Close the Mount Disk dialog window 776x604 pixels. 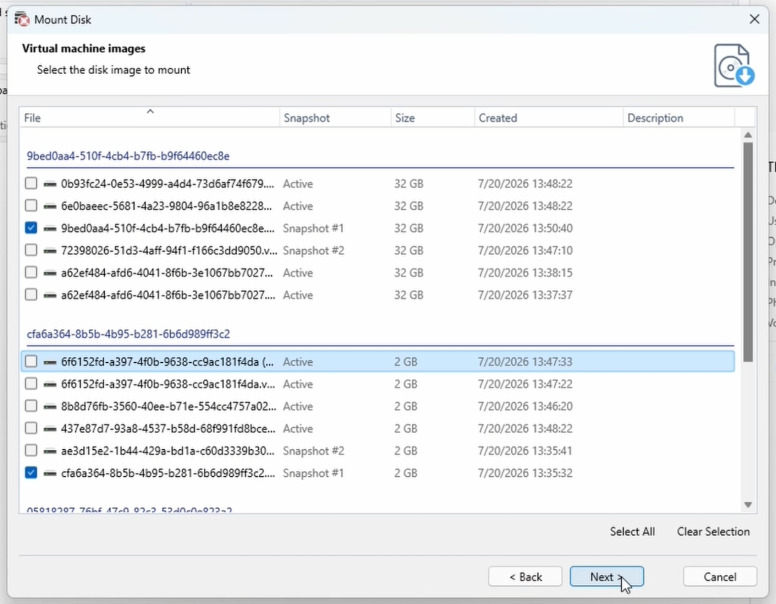(x=754, y=19)
